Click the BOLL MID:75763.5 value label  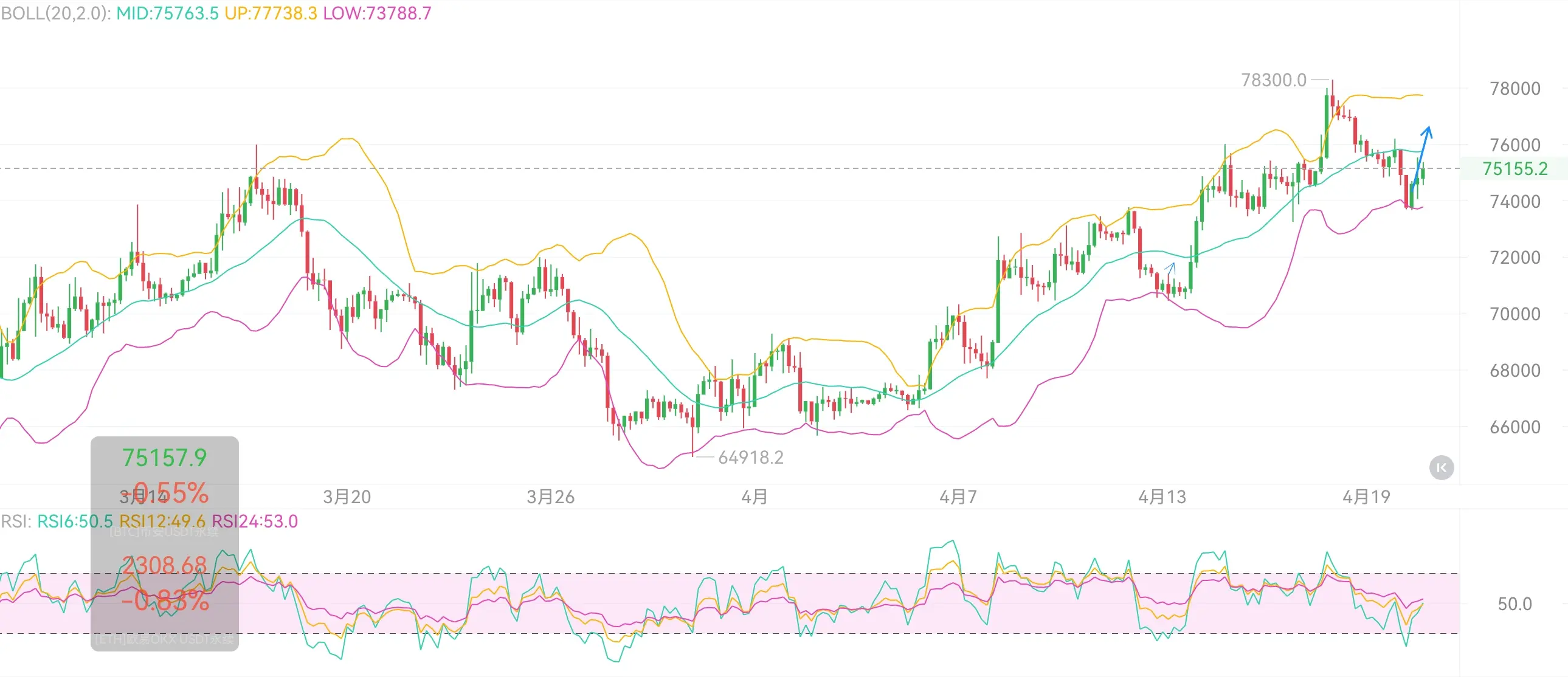(167, 13)
